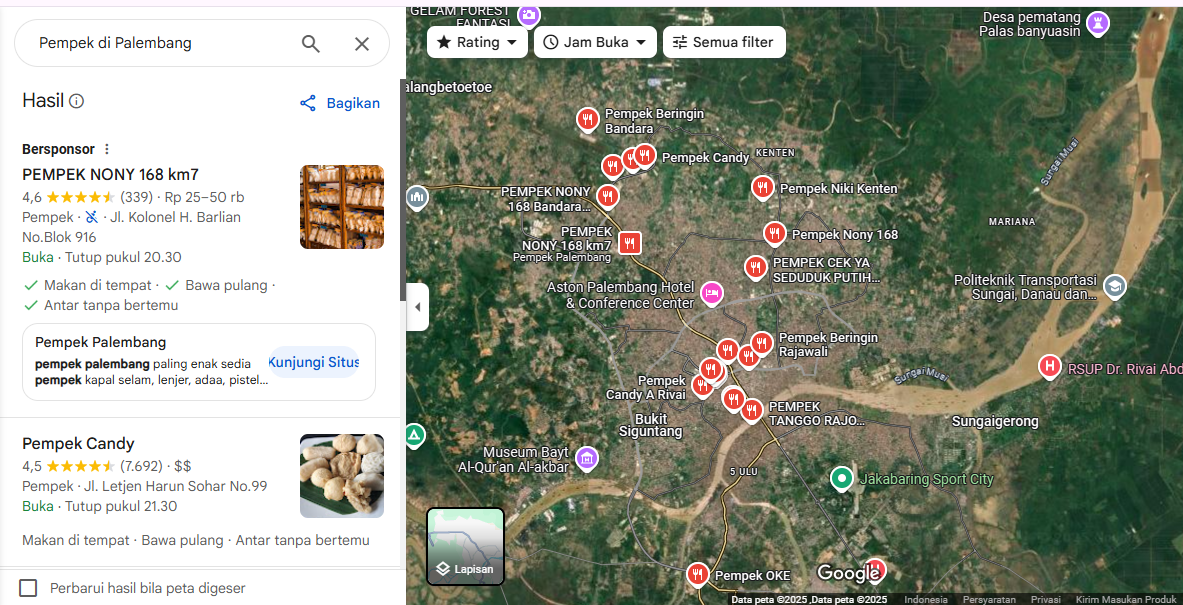1183x605 pixels.
Task: View the PEMPEK NONY 168 km7 photo thumbnail
Action: click(342, 207)
